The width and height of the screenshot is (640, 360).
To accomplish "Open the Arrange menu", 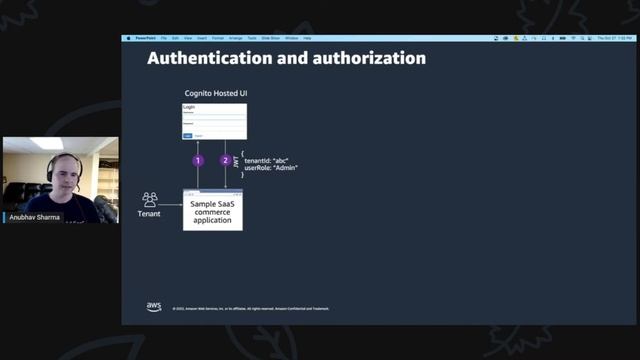I will (236, 38).
